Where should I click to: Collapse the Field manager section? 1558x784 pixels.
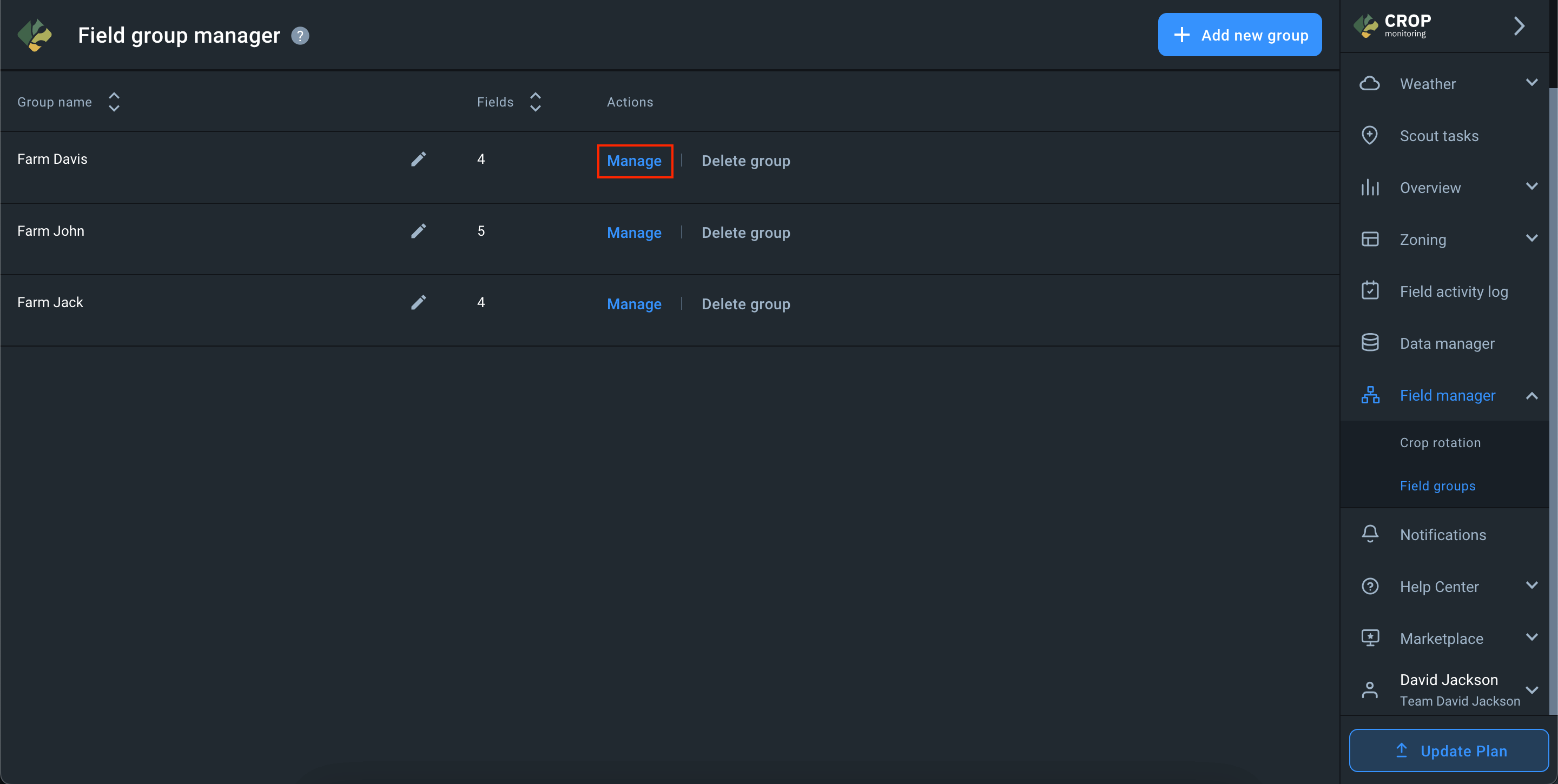point(1531,396)
